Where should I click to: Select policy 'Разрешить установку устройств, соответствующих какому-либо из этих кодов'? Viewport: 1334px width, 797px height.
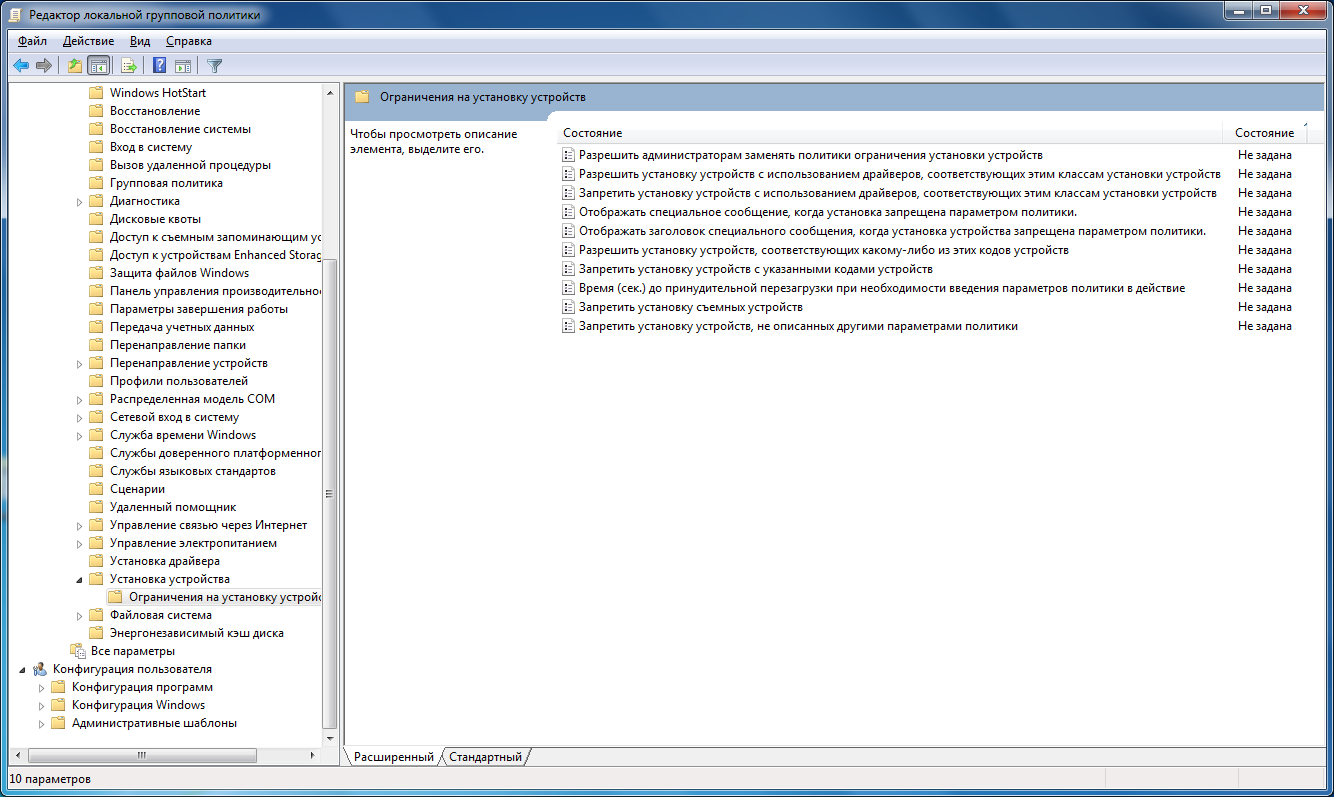(x=824, y=250)
